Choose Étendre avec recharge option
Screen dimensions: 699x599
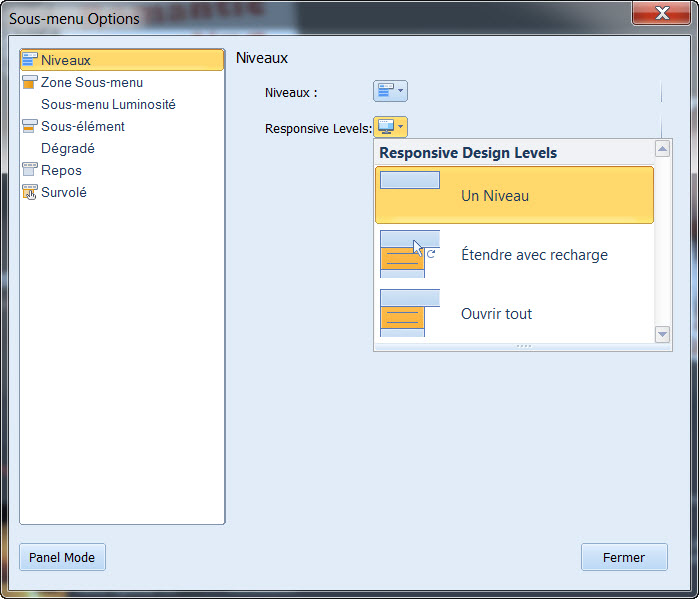pyautogui.click(x=514, y=254)
